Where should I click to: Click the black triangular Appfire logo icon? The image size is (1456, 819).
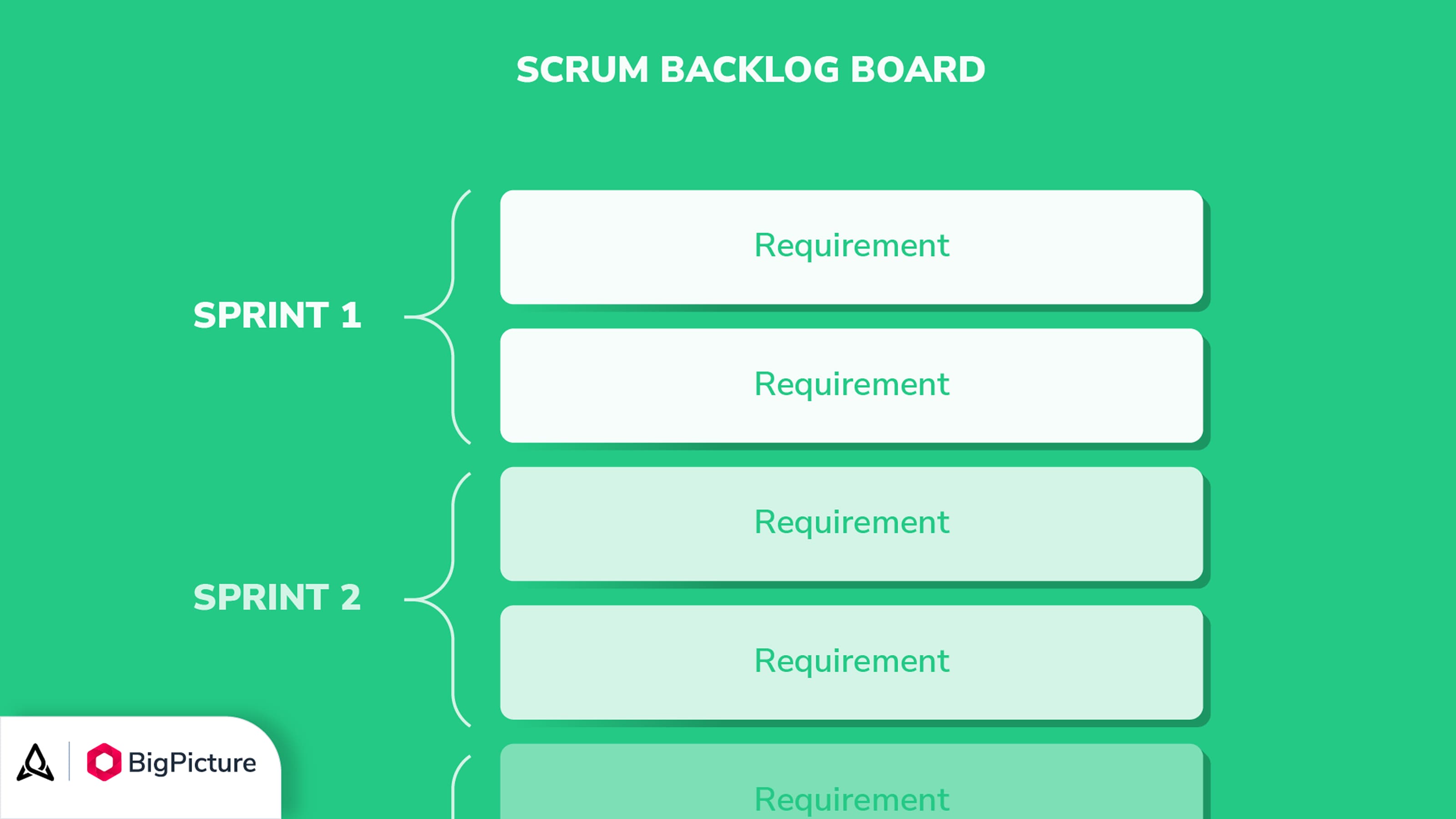pos(35,762)
